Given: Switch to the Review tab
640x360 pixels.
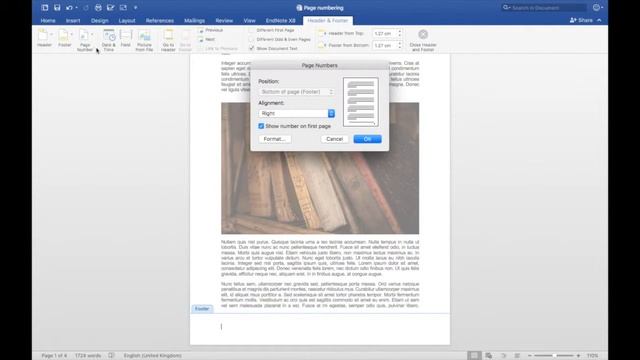Looking at the screenshot, I should pyautogui.click(x=224, y=20).
